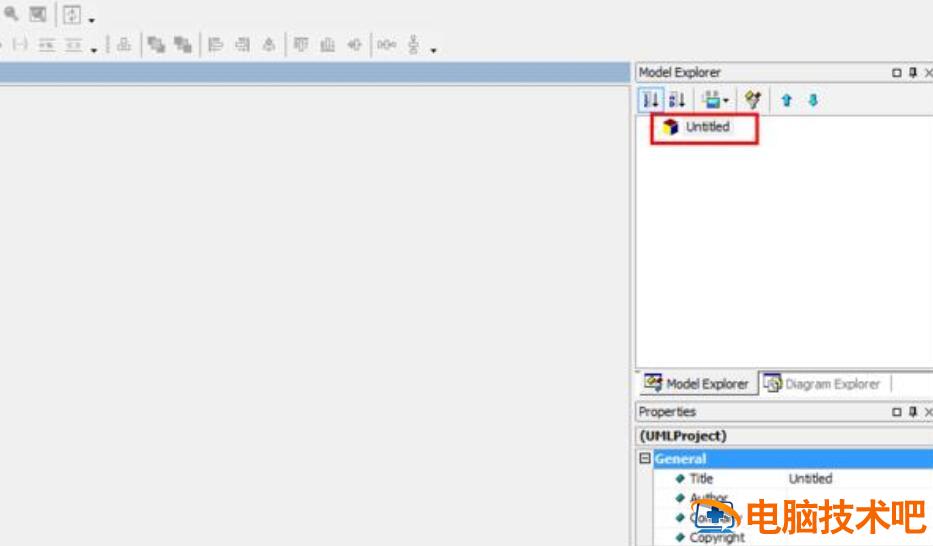
Task: Click the Space Equally Vertically icon
Action: click(x=414, y=45)
